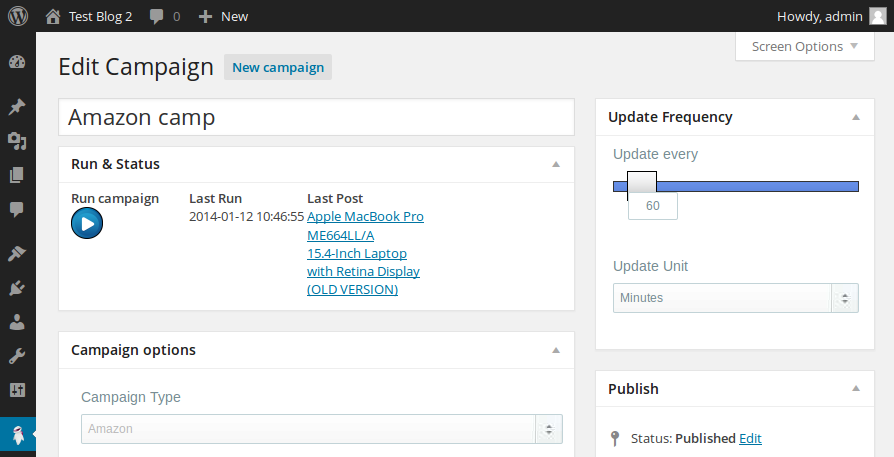This screenshot has width=894, height=457.
Task: Click the Update Frequency panel title
Action: [x=670, y=117]
